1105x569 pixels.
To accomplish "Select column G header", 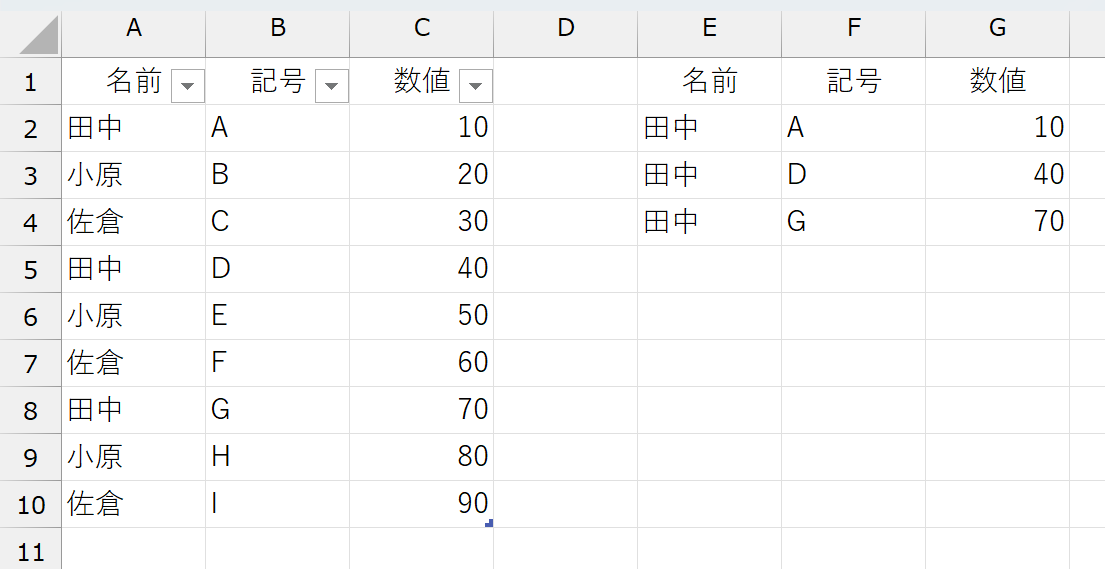I will (x=997, y=28).
